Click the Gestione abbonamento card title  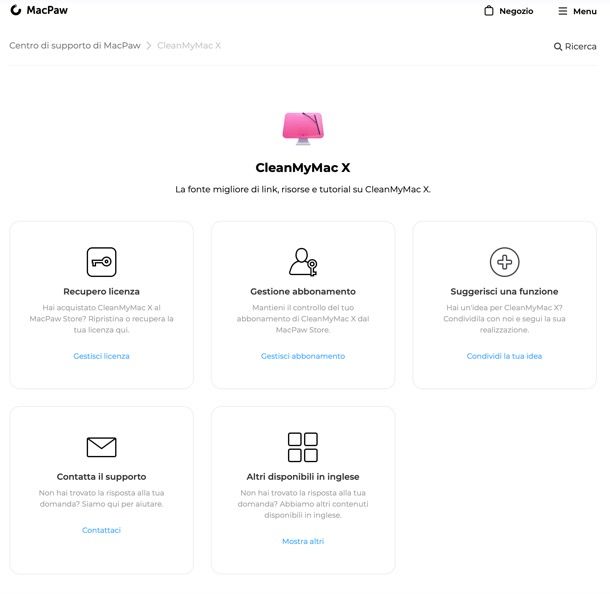[x=303, y=291]
